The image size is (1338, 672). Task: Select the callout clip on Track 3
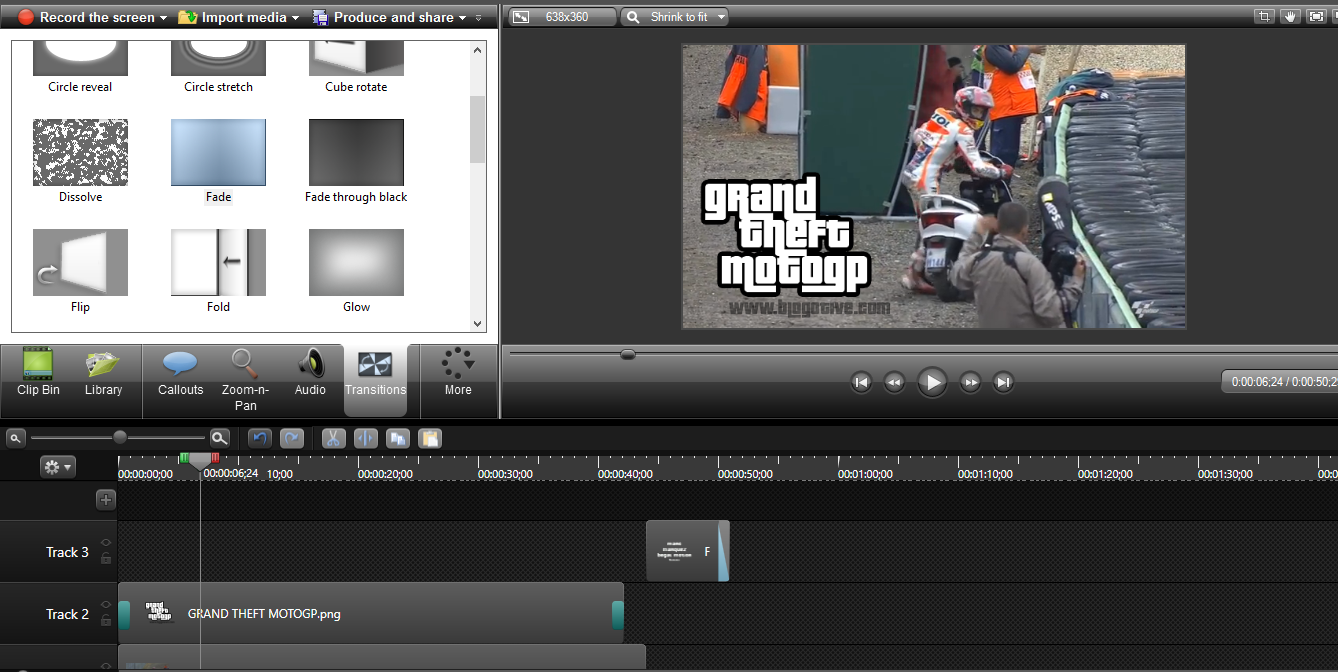point(687,551)
